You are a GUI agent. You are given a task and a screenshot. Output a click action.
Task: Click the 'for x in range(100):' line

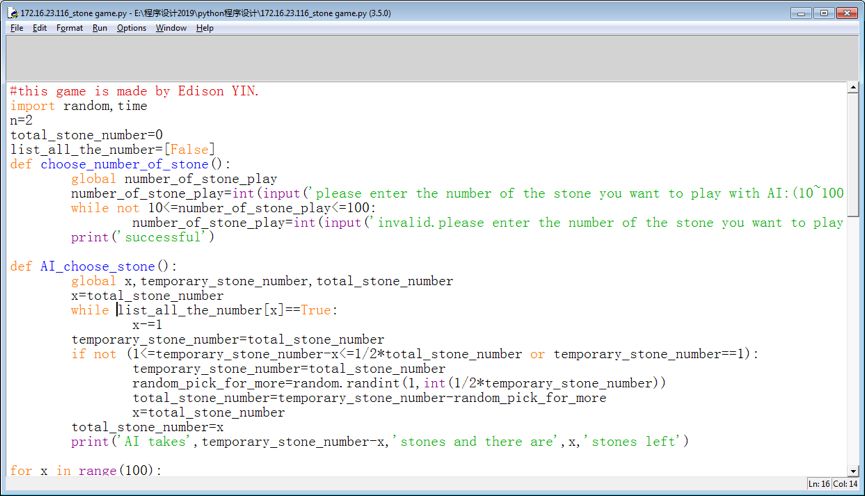pyautogui.click(x=86, y=470)
